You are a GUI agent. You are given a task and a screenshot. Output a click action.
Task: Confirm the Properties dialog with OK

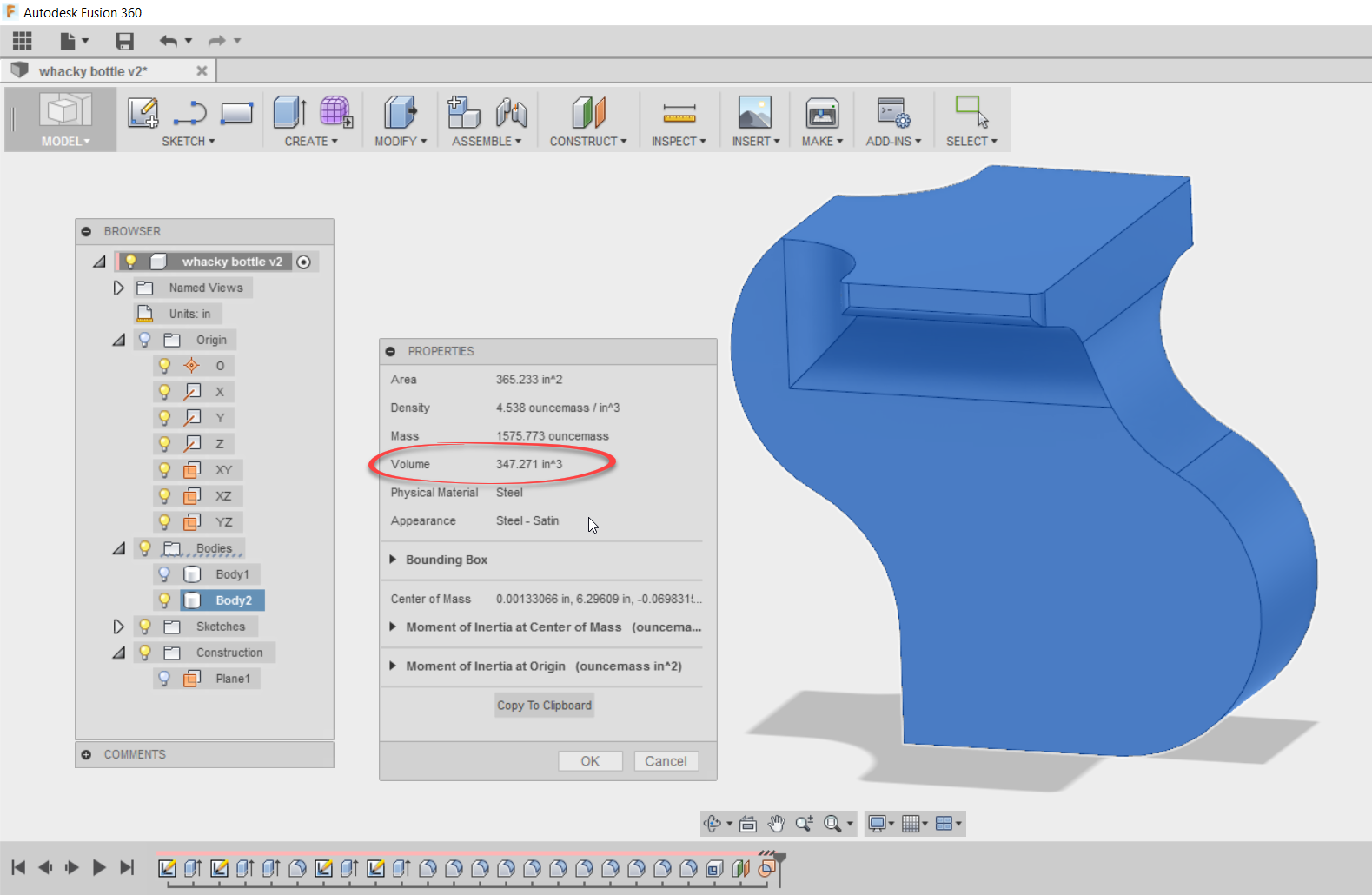[x=590, y=761]
